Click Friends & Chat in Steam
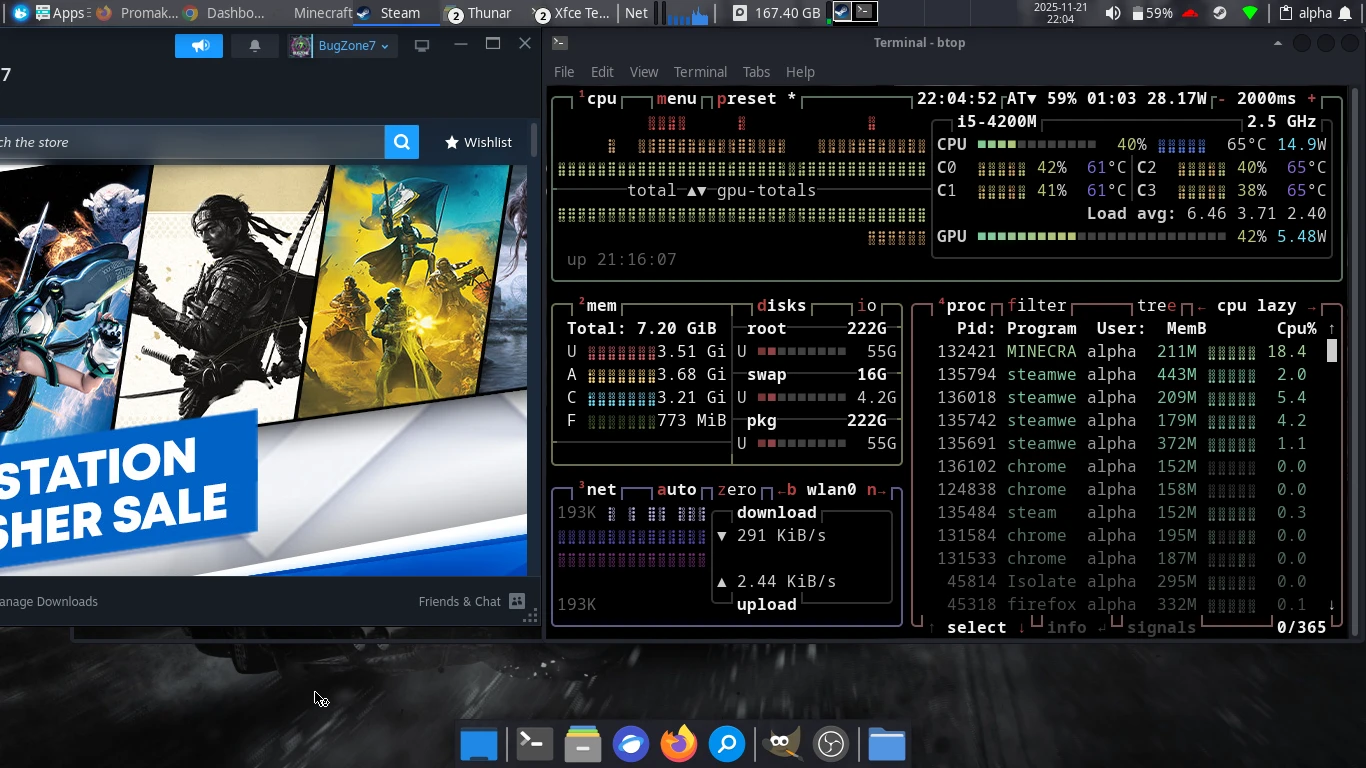This screenshot has height=768, width=1366. [x=459, y=601]
